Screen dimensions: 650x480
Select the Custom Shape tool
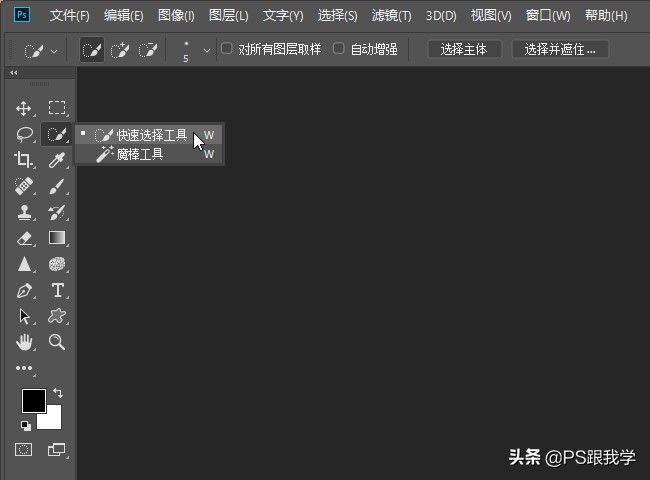coord(57,316)
